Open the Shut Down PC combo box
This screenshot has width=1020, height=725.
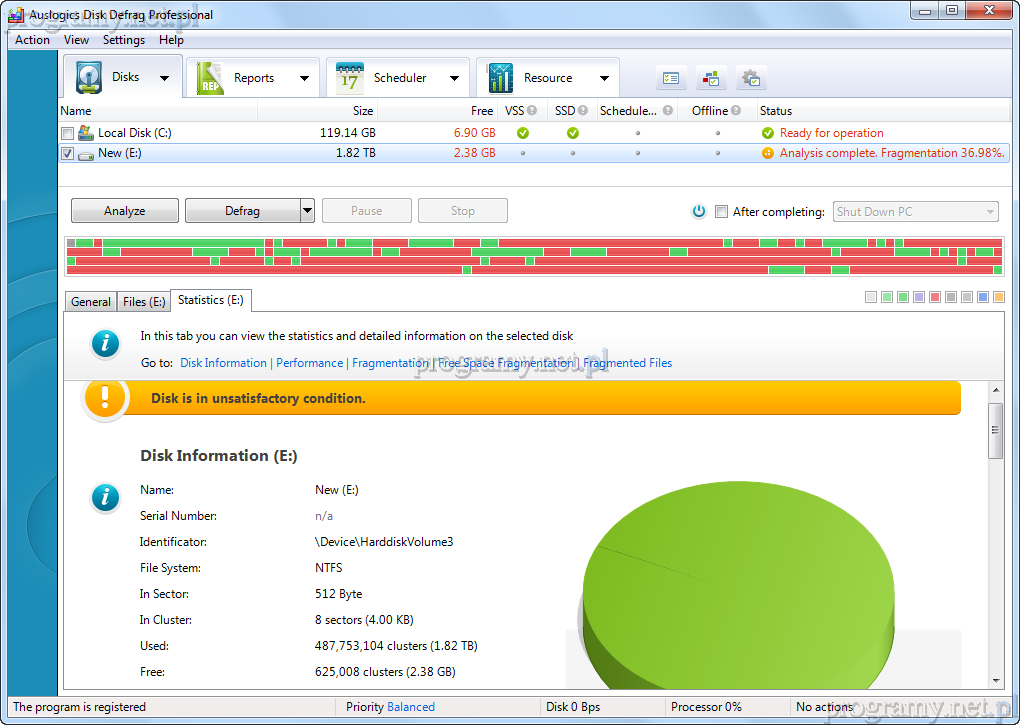[915, 212]
